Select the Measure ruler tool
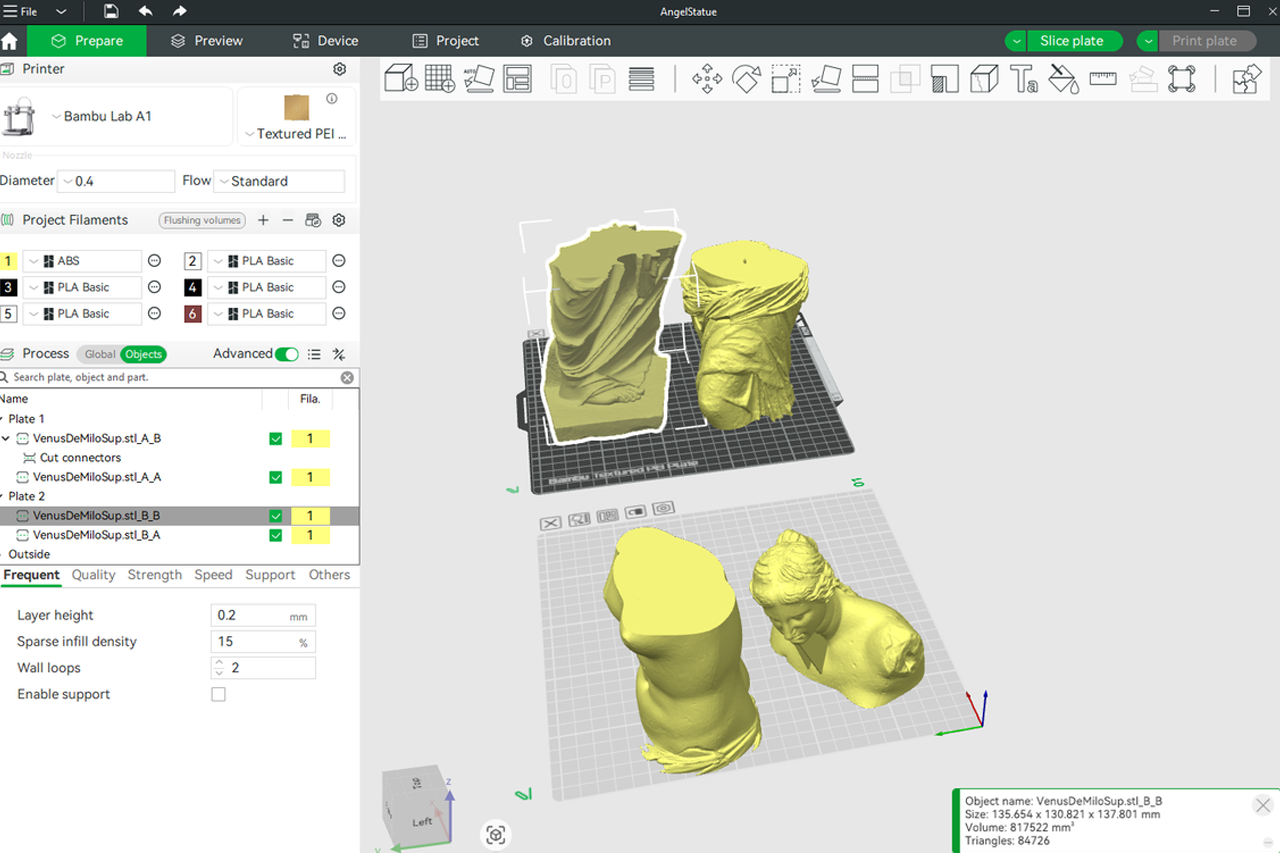Viewport: 1280px width, 853px height. [1103, 79]
